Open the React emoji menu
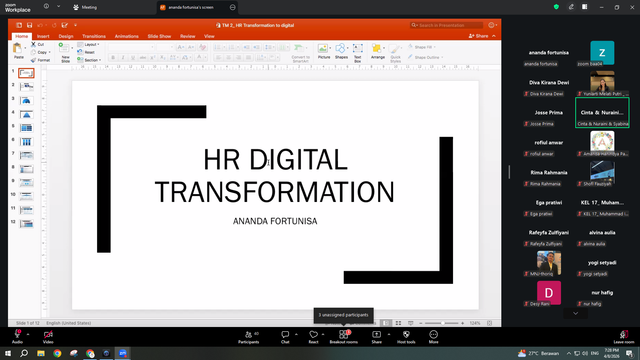Image resolution: width=640 pixels, height=360 pixels. [x=313, y=337]
